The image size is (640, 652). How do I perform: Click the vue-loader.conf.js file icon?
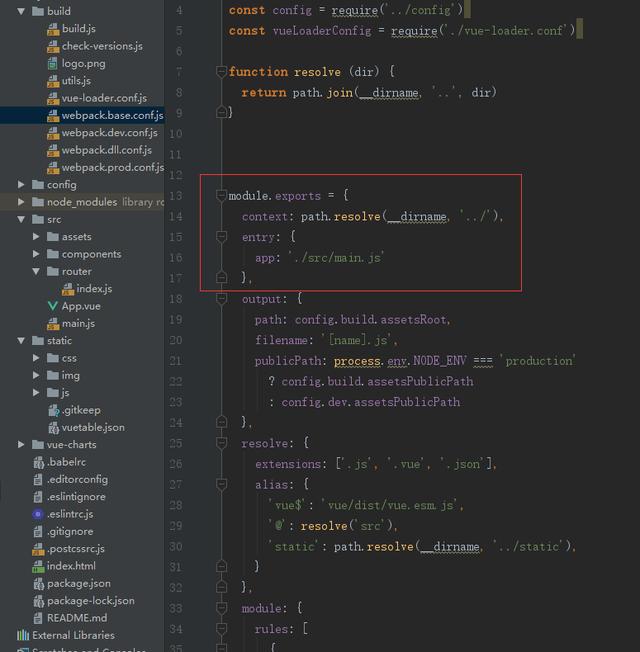pos(53,99)
